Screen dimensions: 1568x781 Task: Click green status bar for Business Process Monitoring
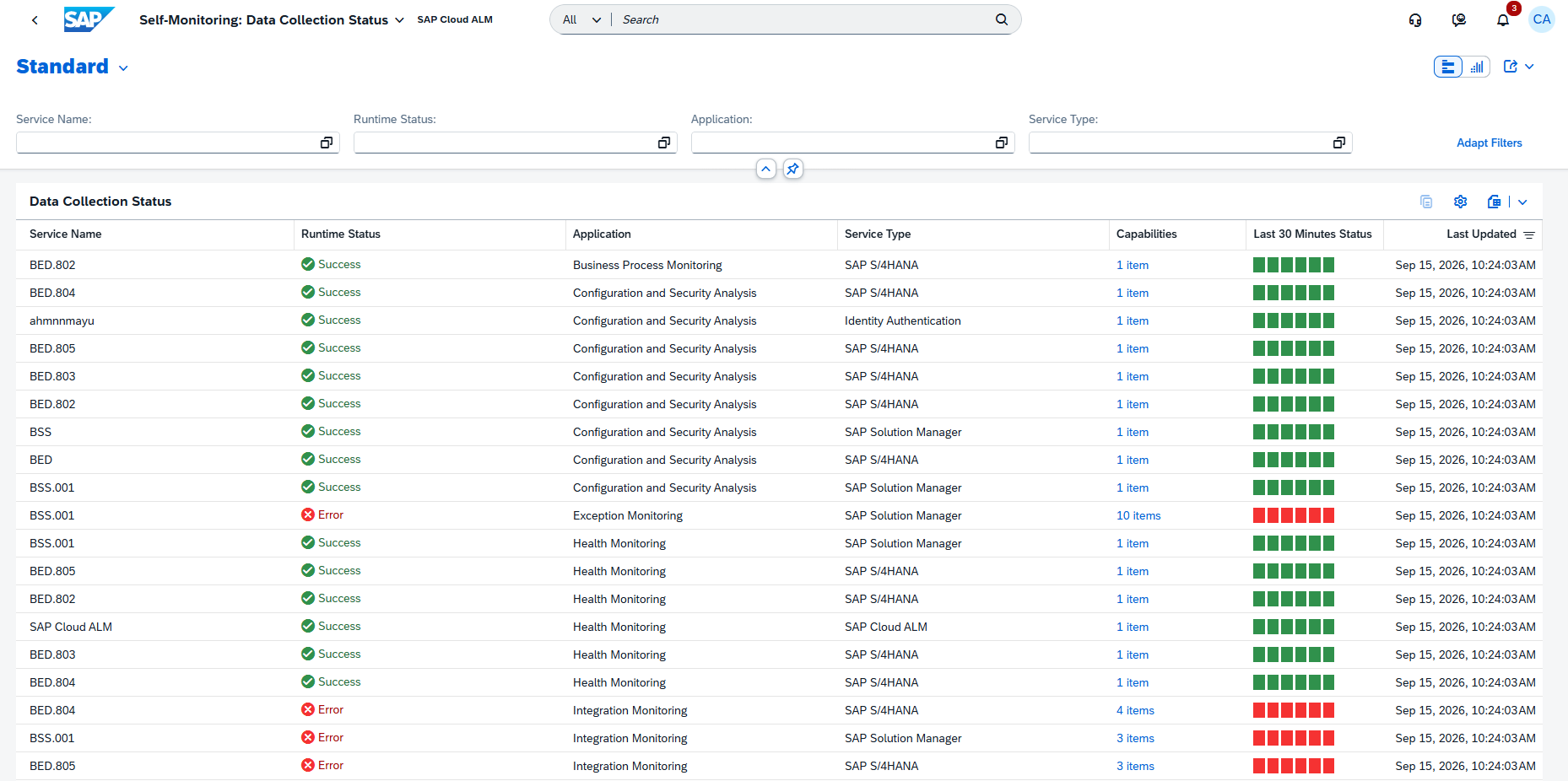tap(1294, 265)
